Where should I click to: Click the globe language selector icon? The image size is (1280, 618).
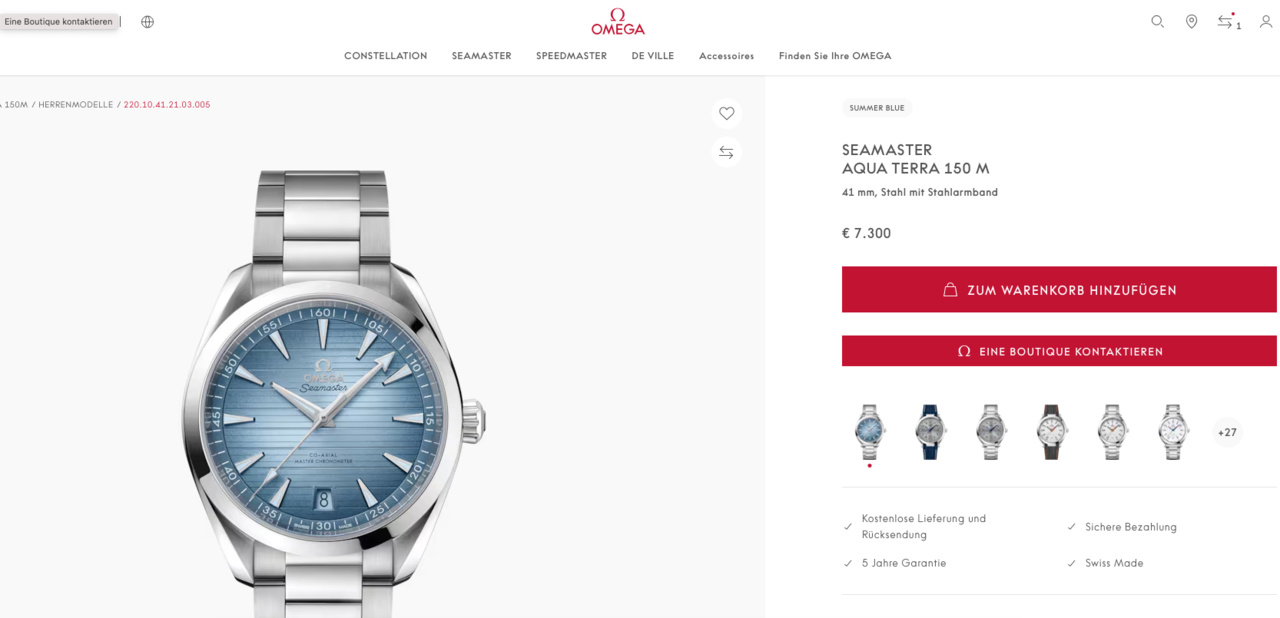[148, 21]
